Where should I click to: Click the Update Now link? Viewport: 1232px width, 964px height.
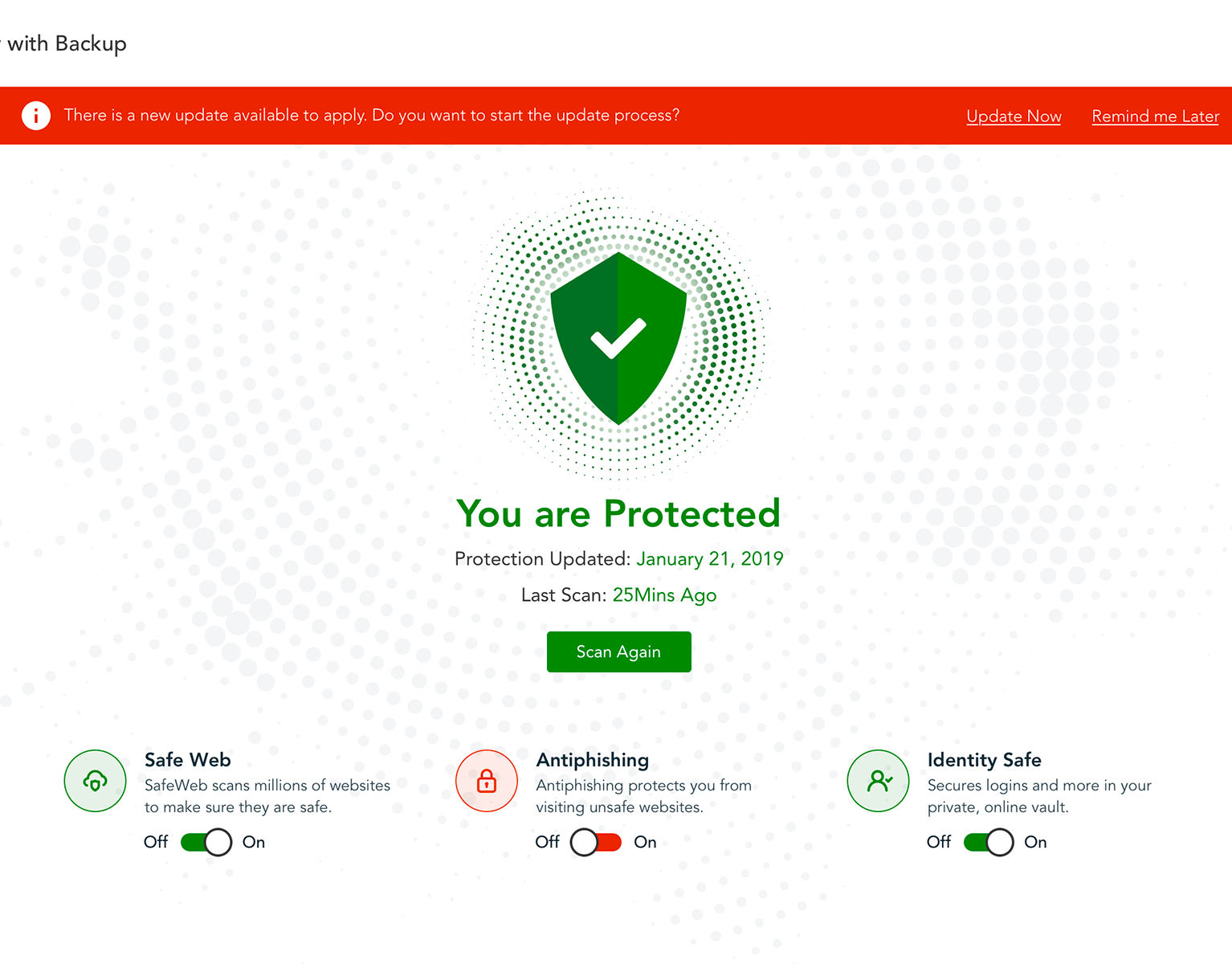coord(1014,116)
